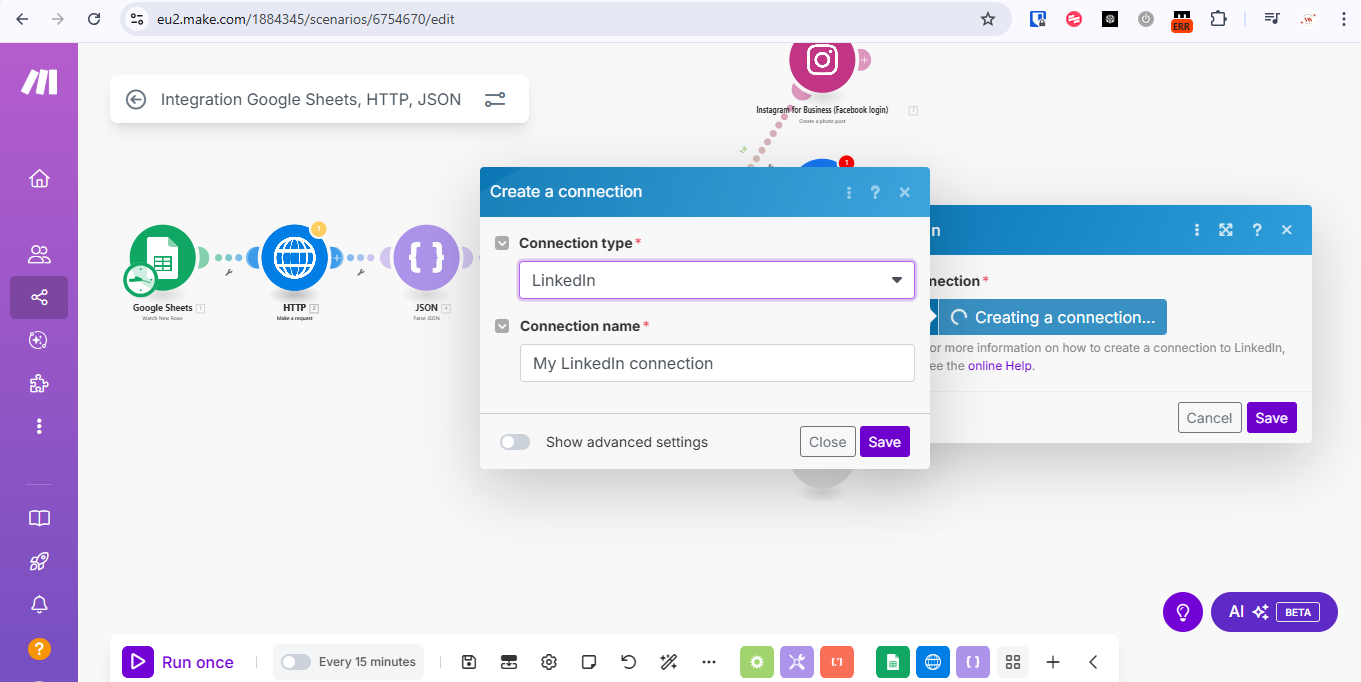1361x682 pixels.
Task: Open the book documentation icon in sidebar
Action: 39,518
